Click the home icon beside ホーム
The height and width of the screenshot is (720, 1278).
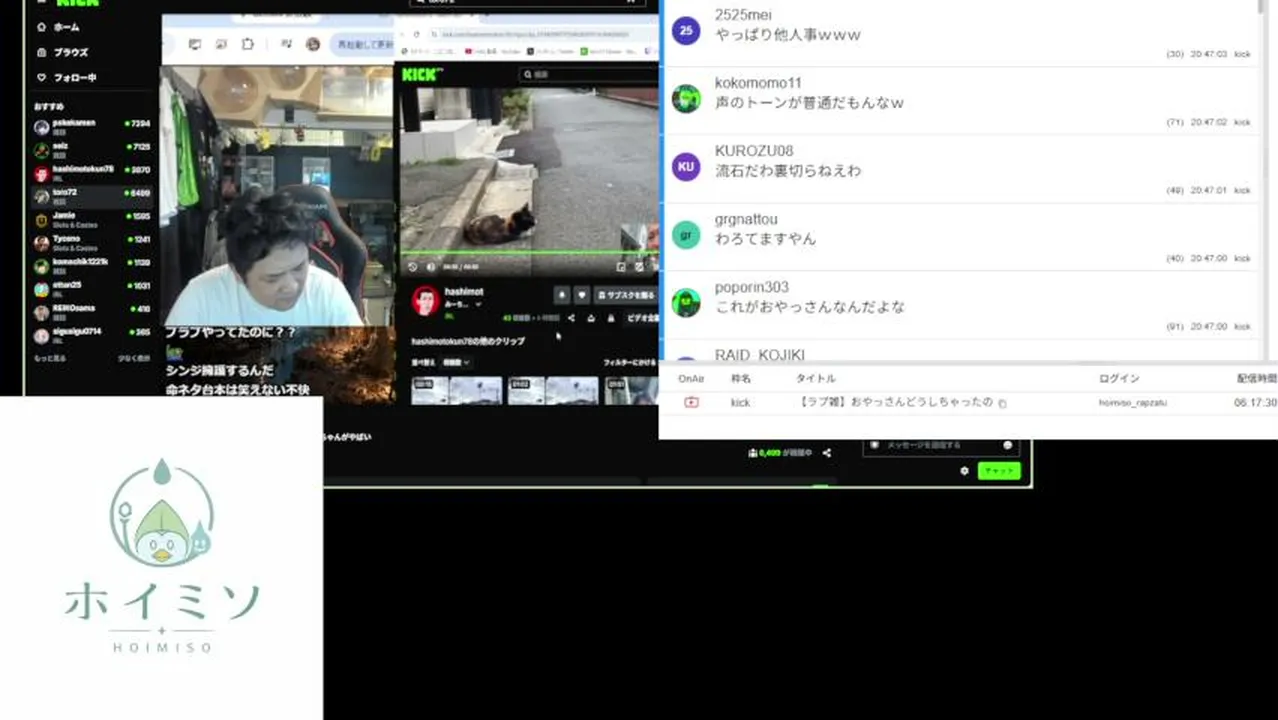tap(41, 27)
